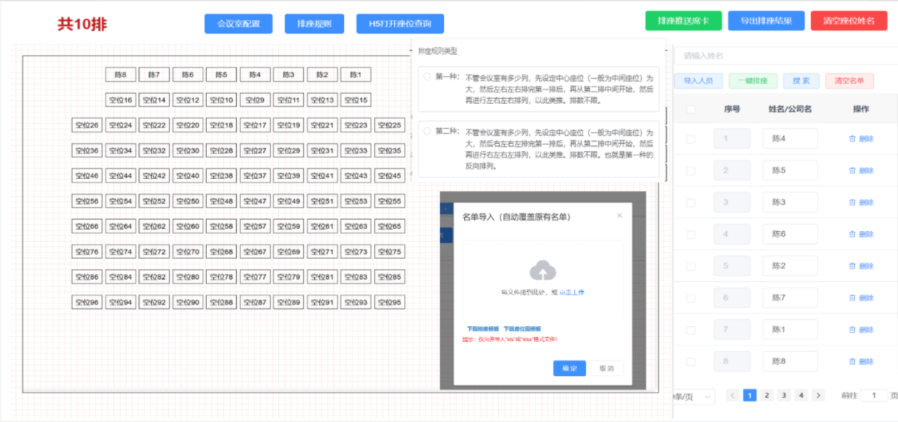
Task: Click 确定 in the import dialog
Action: (x=569, y=368)
